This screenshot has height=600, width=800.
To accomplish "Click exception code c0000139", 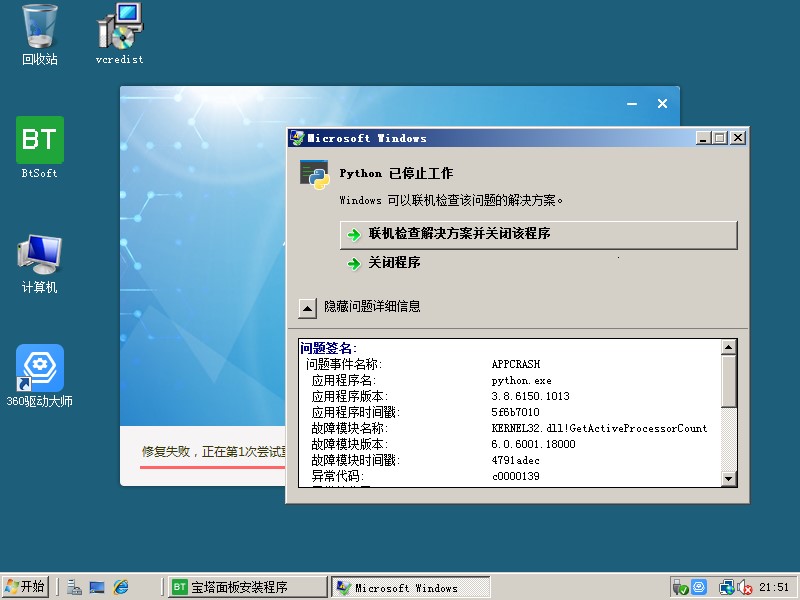I will pos(516,477).
